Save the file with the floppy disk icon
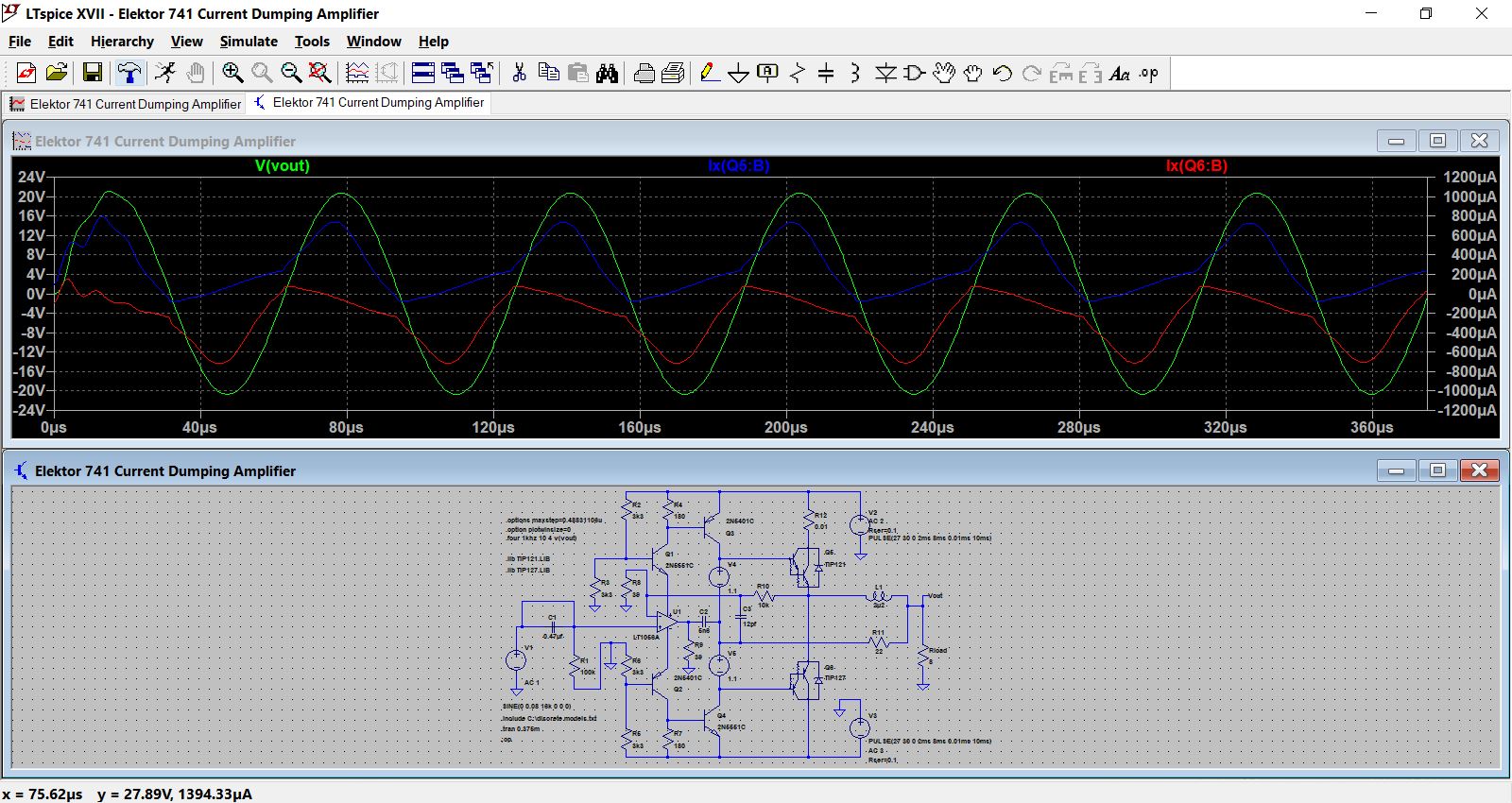This screenshot has width=1512, height=803. 93,73
